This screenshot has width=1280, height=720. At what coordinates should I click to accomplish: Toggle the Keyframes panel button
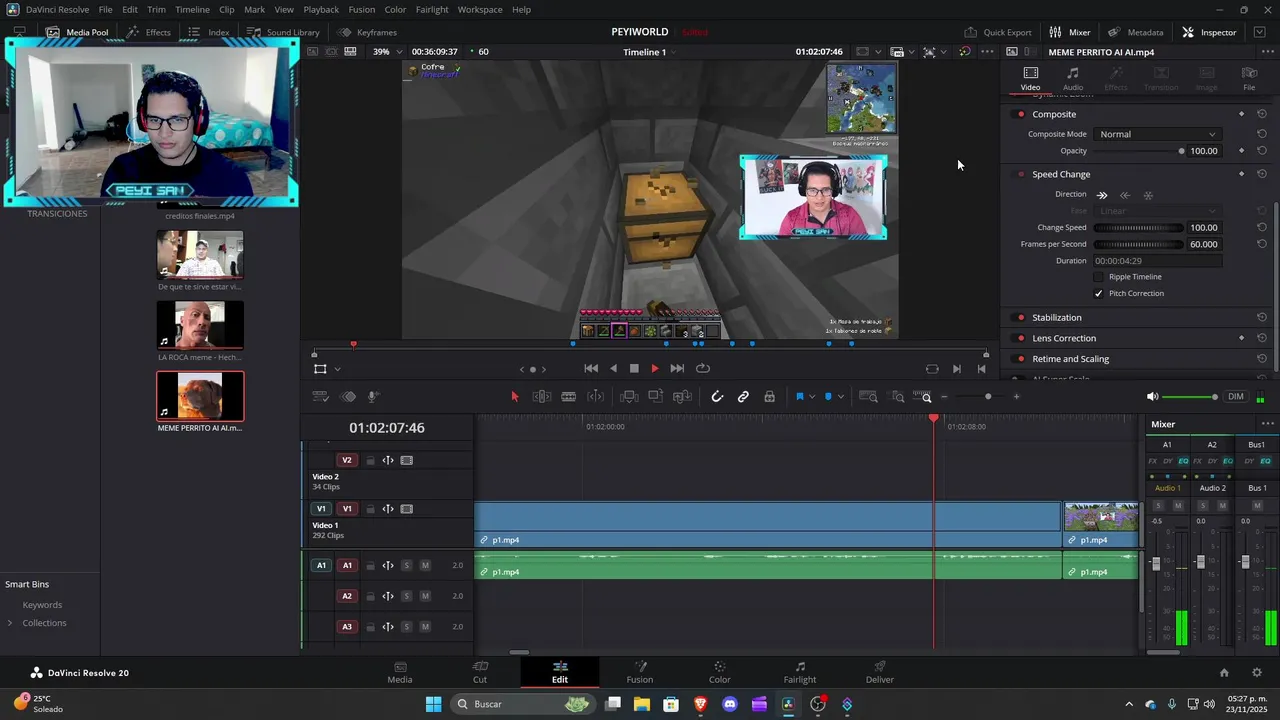coord(367,32)
